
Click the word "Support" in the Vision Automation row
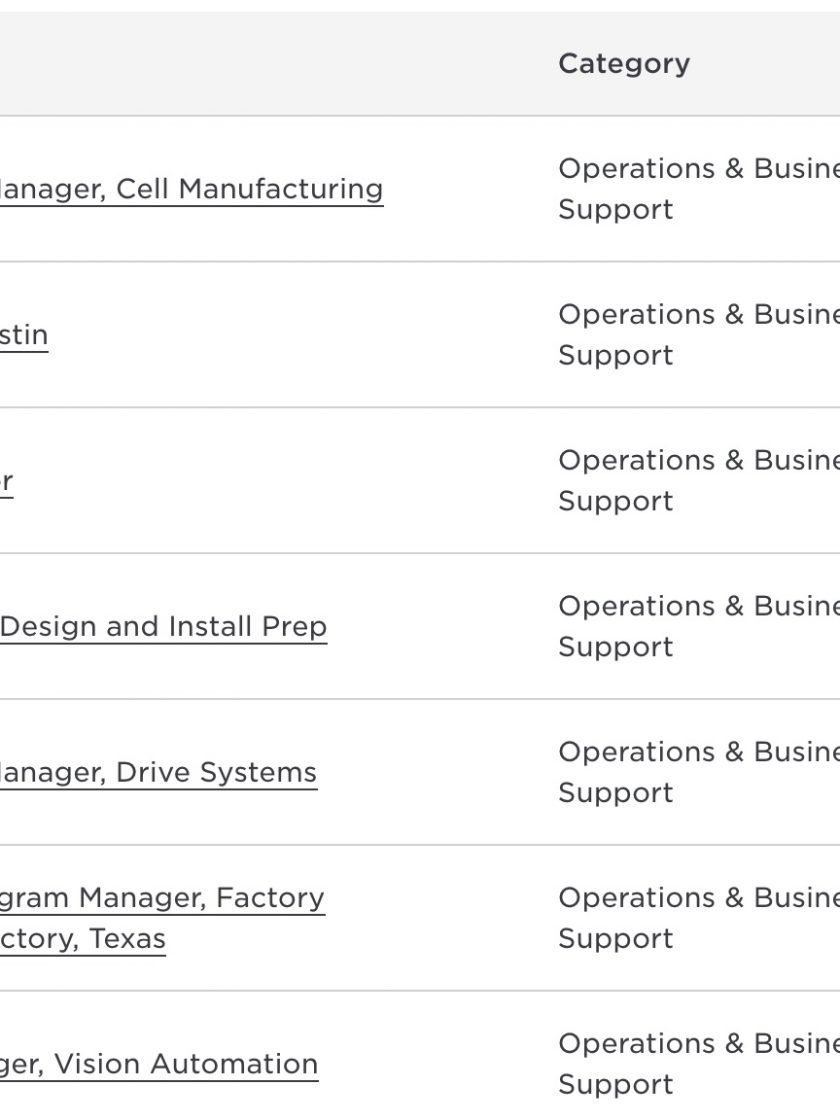(x=616, y=1084)
